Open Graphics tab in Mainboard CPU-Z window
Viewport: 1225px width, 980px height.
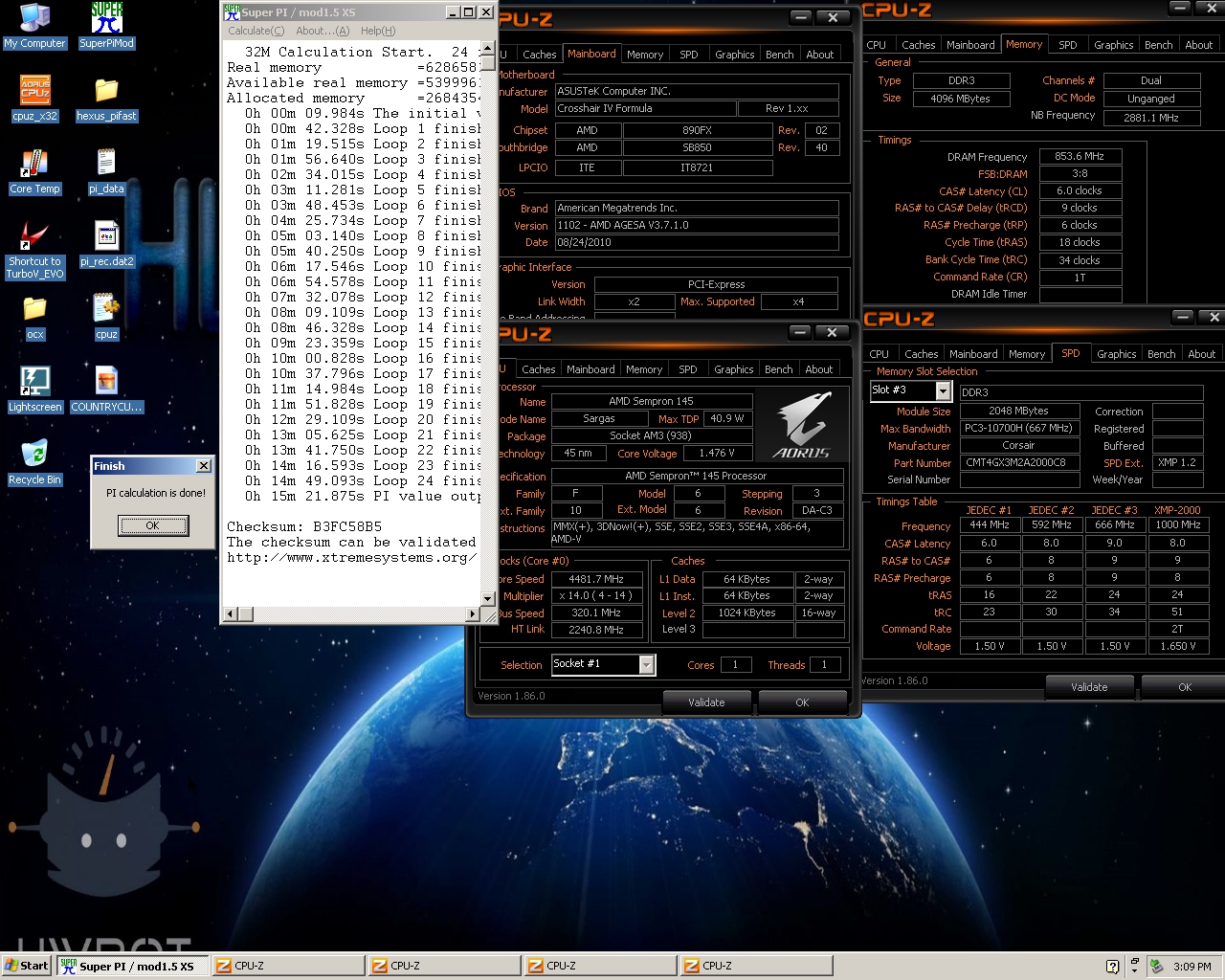tap(734, 55)
